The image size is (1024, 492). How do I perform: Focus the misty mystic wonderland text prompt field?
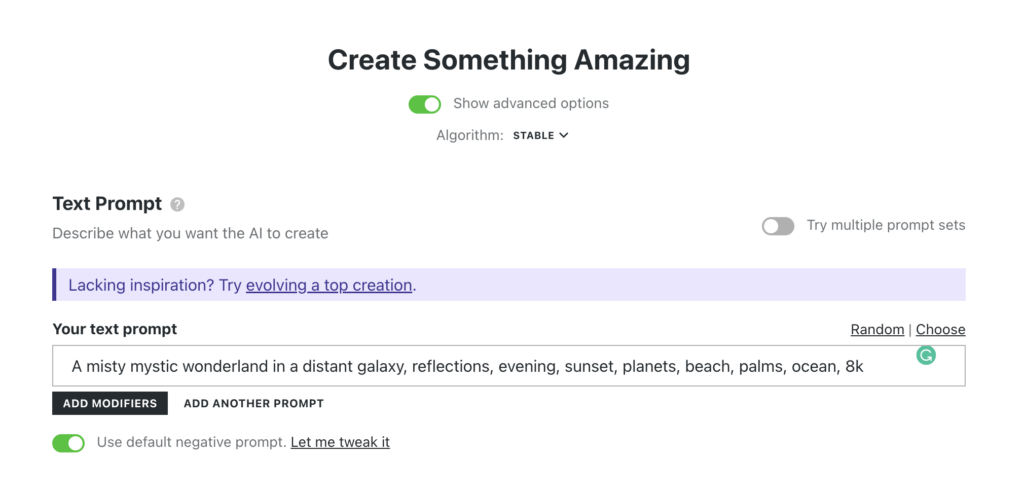pyautogui.click(x=509, y=367)
